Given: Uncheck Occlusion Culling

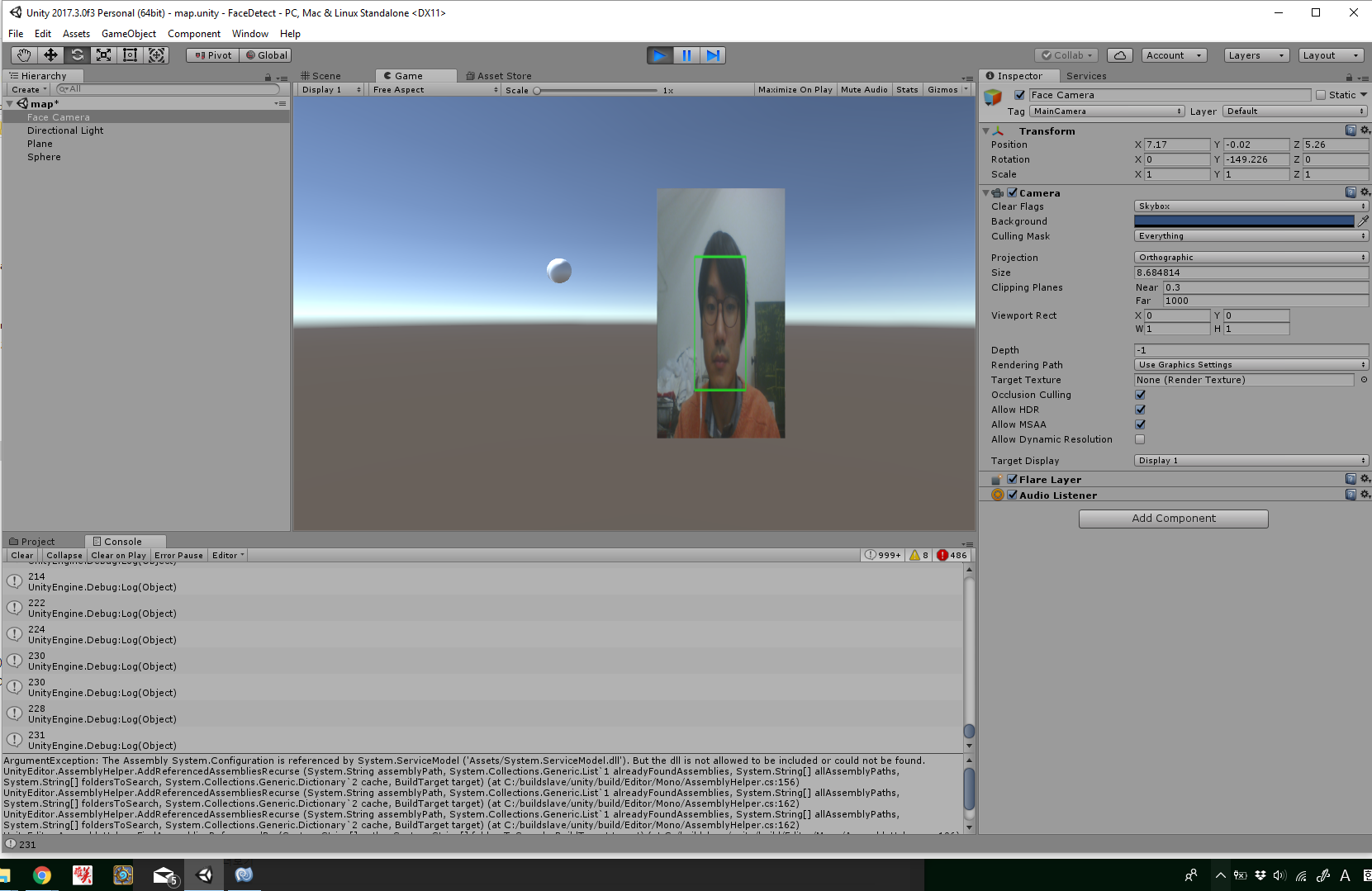Looking at the screenshot, I should click(x=1140, y=395).
